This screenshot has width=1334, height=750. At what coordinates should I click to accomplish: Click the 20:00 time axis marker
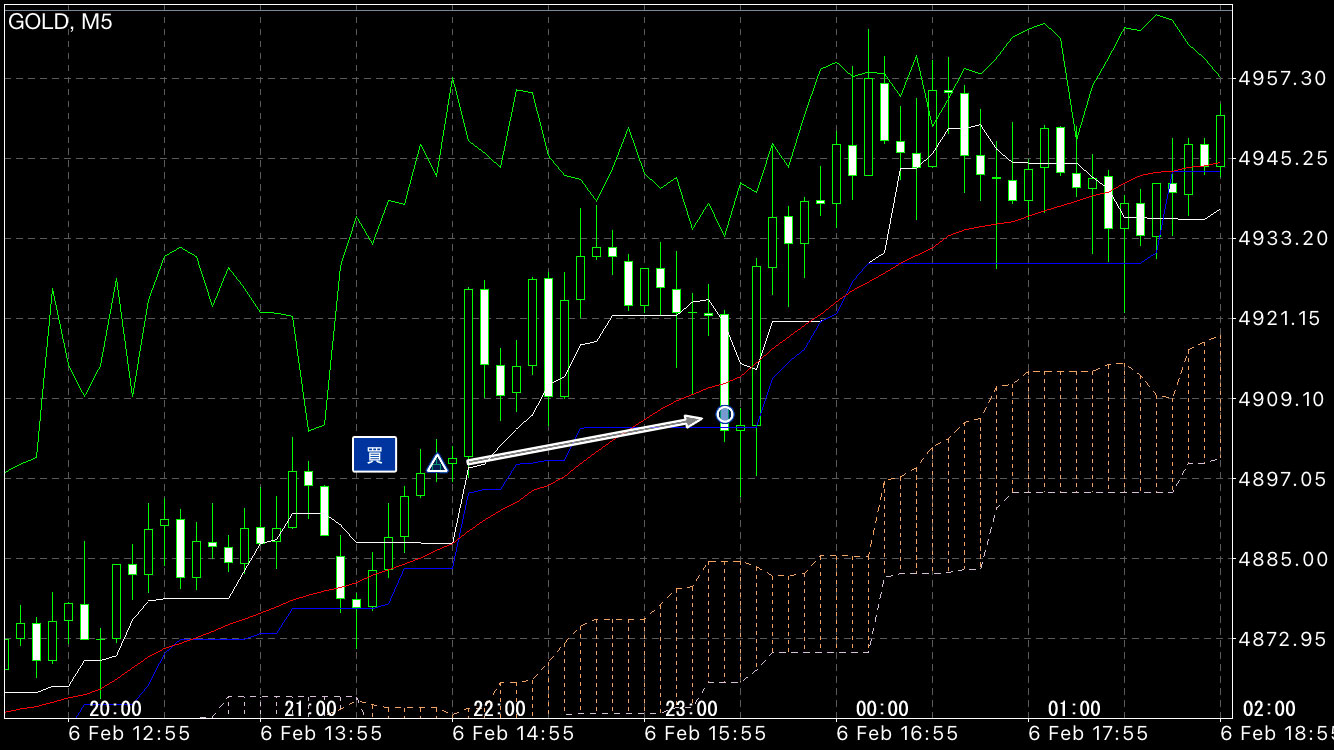click(115, 709)
